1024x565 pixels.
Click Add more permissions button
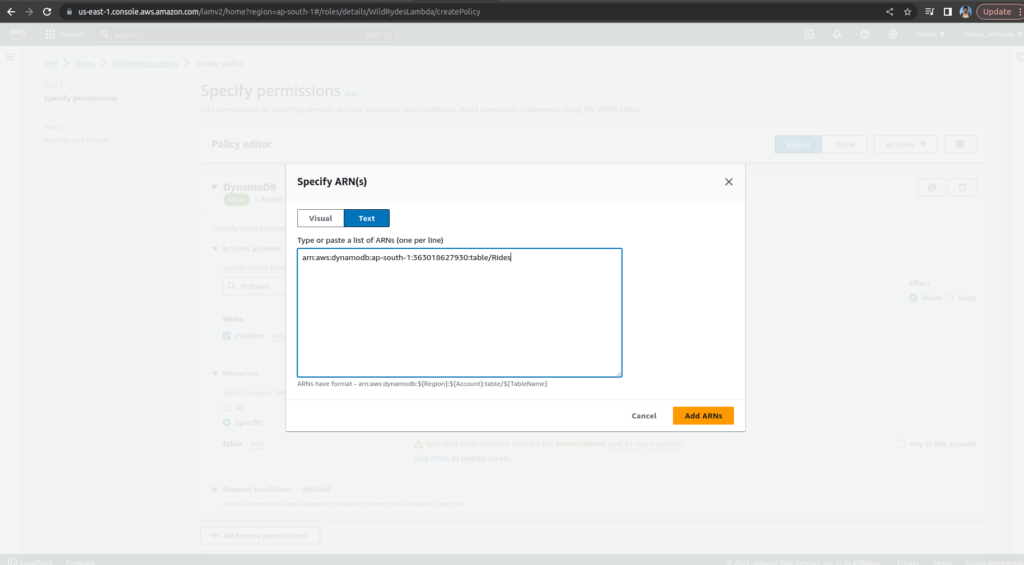[260, 536]
